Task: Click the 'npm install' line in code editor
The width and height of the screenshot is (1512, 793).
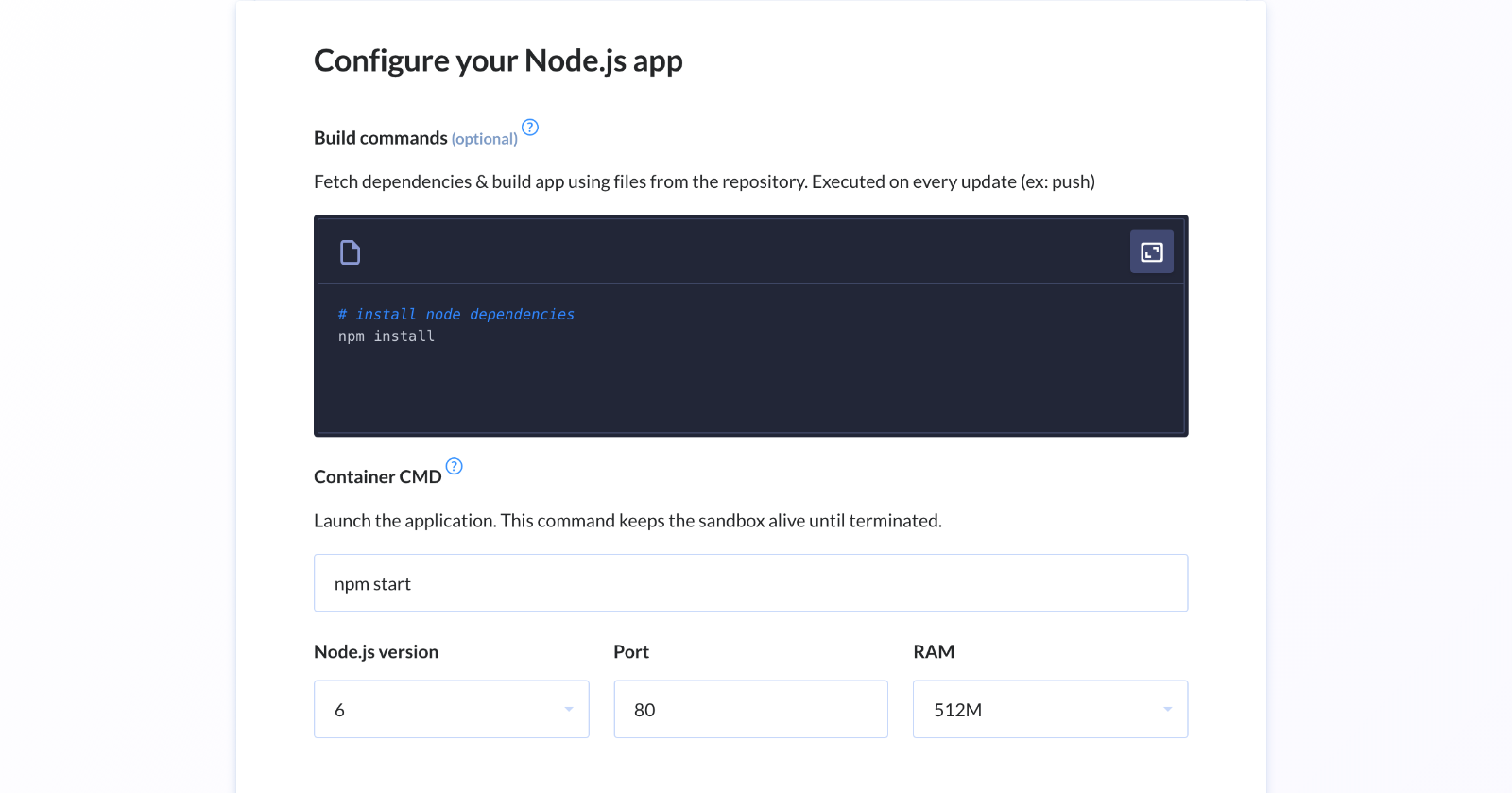Action: (387, 336)
